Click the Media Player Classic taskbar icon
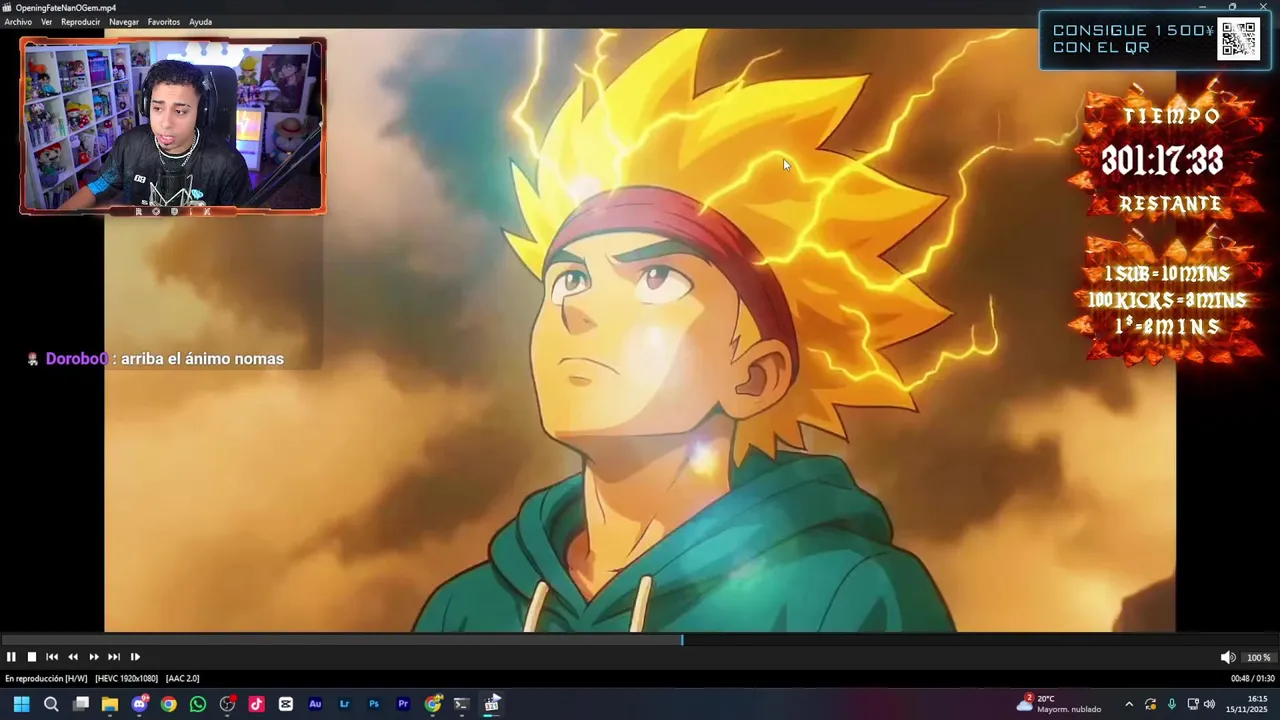The height and width of the screenshot is (720, 1280). [x=491, y=704]
